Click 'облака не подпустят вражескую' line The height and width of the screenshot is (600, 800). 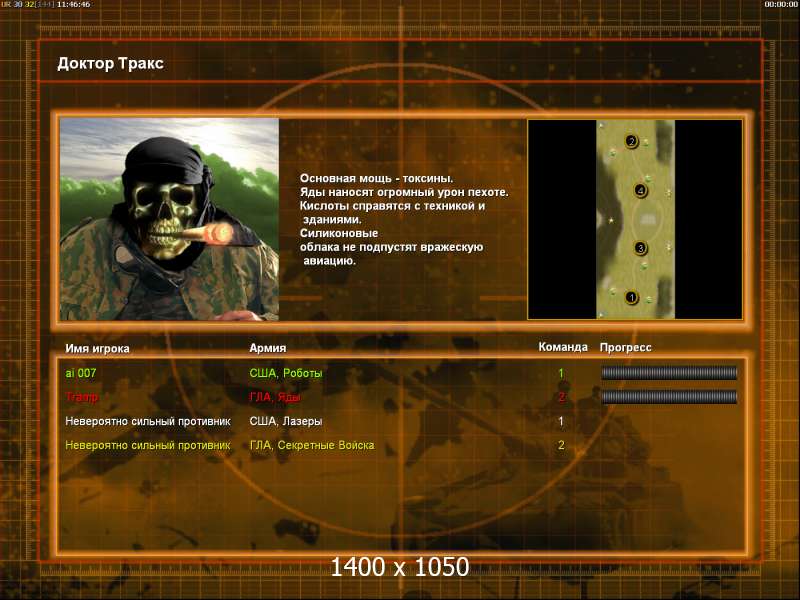391,247
